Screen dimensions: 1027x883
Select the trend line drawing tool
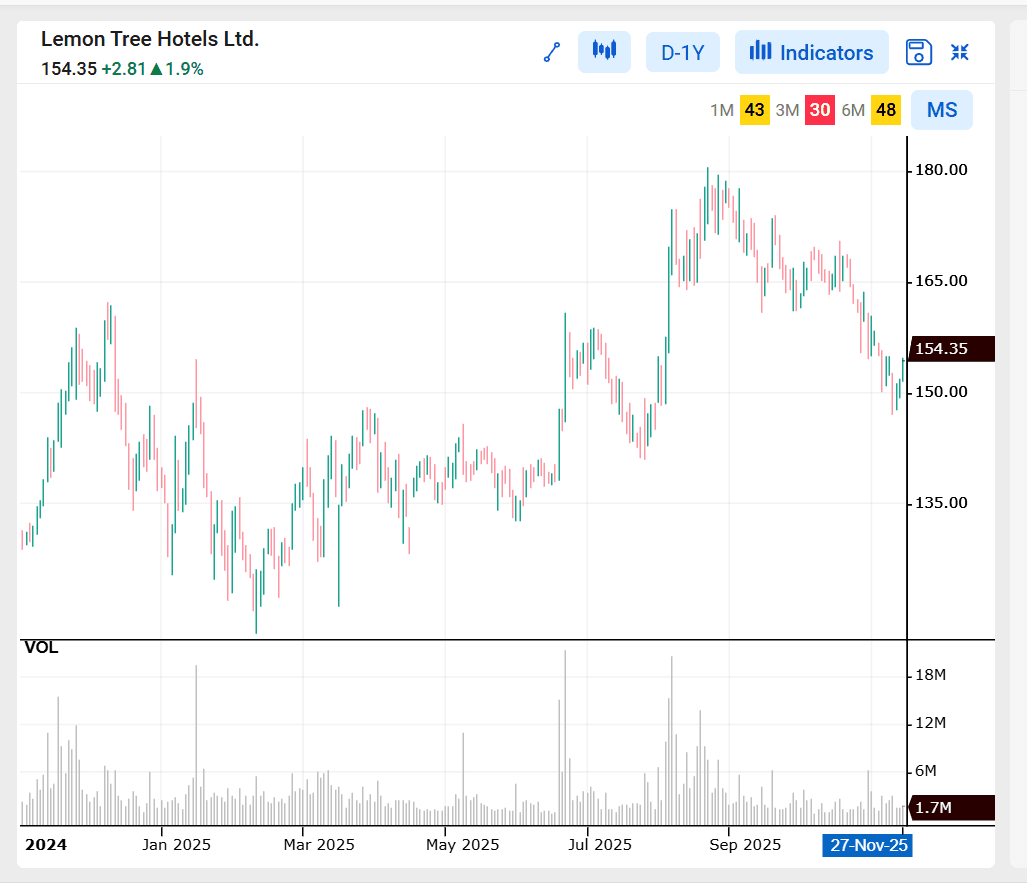coord(552,52)
